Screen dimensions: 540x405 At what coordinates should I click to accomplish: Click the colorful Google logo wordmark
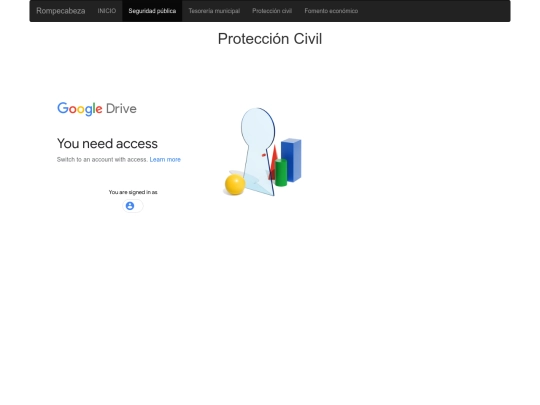click(80, 109)
